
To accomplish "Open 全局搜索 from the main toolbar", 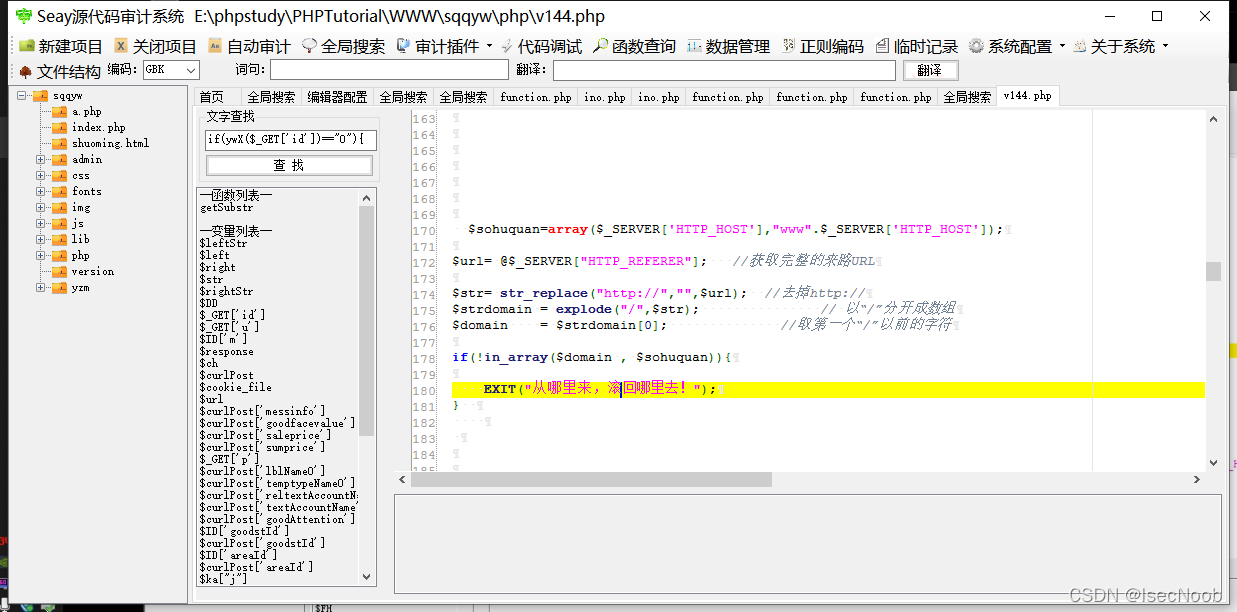I will 343,46.
